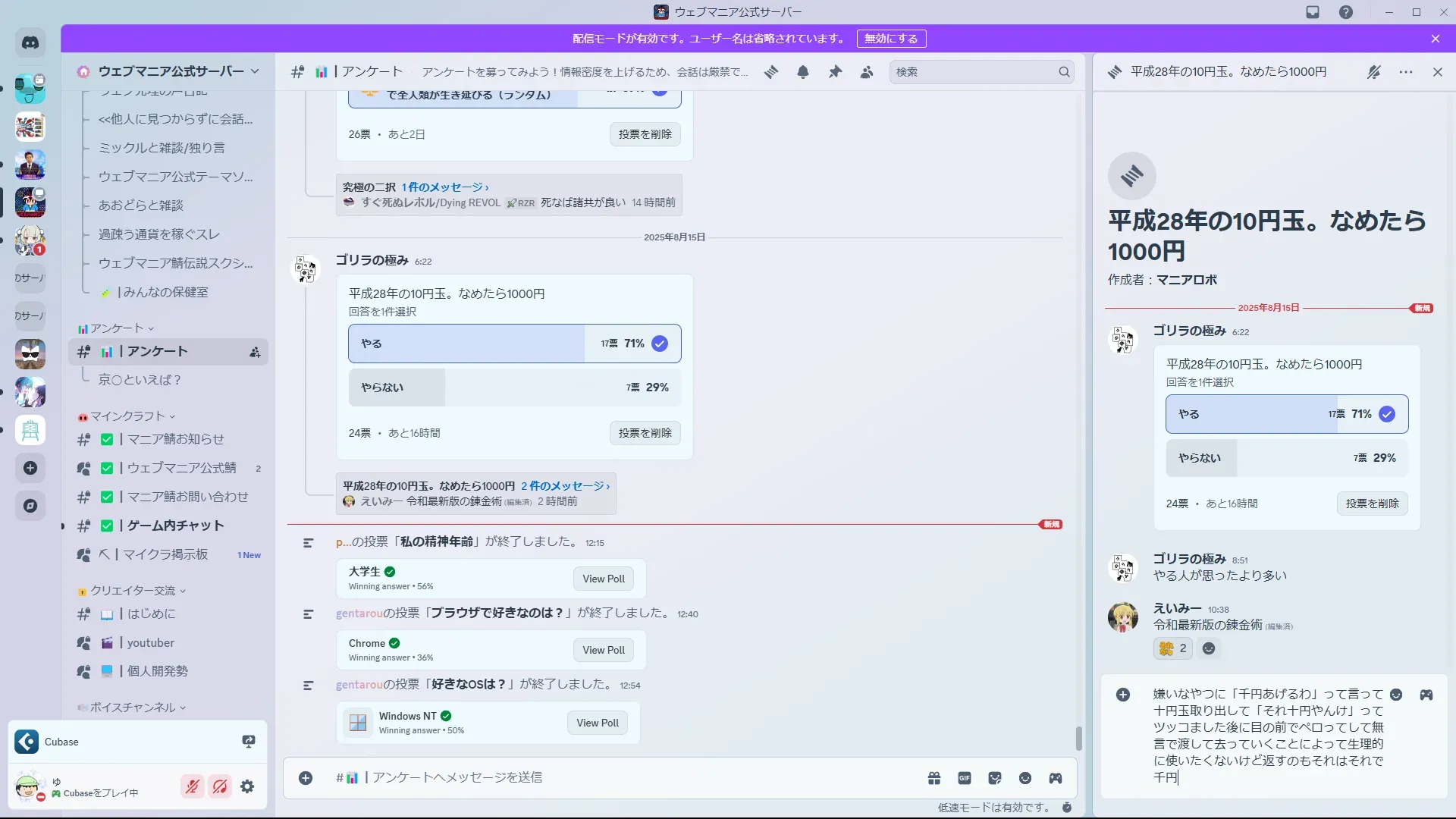Show the member list icon
The width and height of the screenshot is (1456, 819).
point(867,72)
